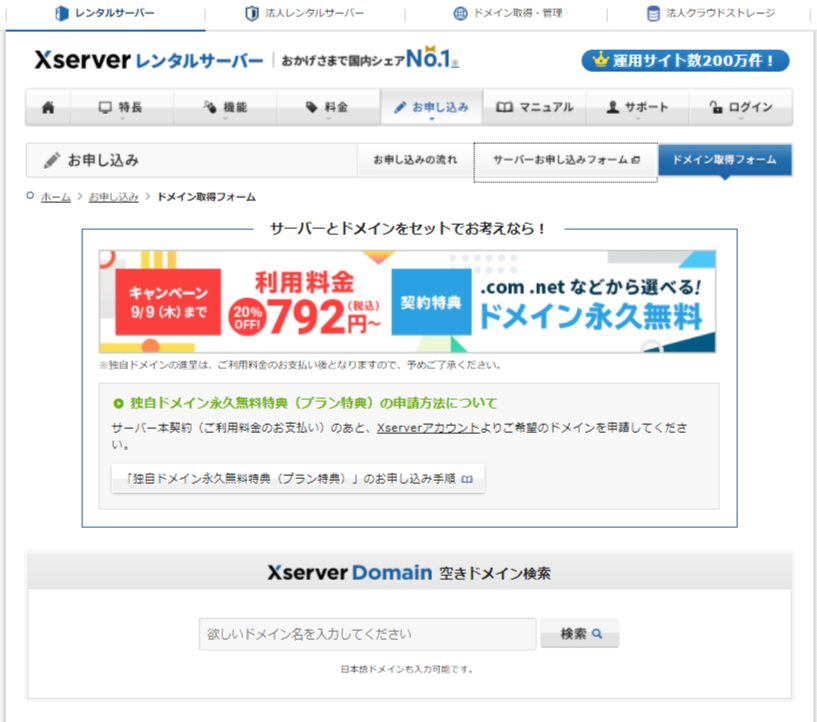Click the No.1 share footnote link
Screen dimensions: 817x722
(455, 63)
